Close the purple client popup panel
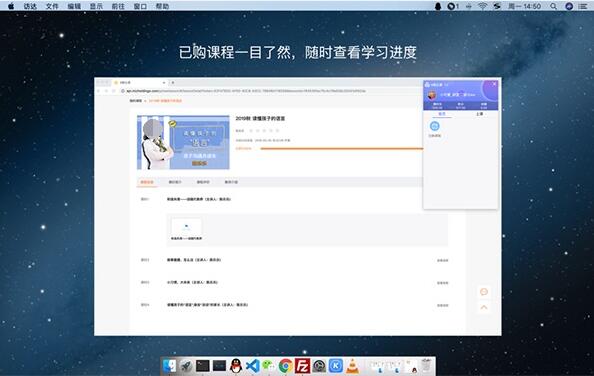Viewport: 594px width, 376px height. point(494,84)
